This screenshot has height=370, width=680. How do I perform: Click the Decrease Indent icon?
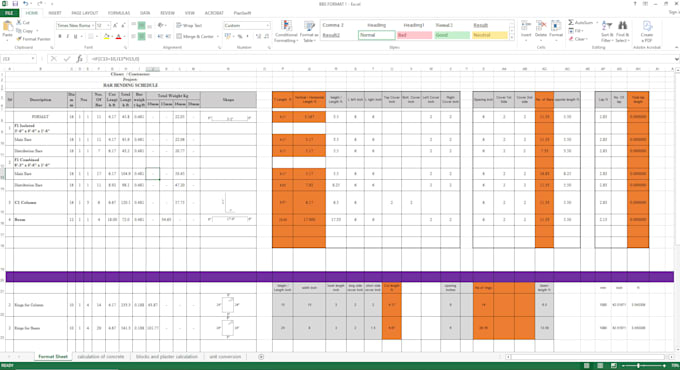tap(160, 36)
